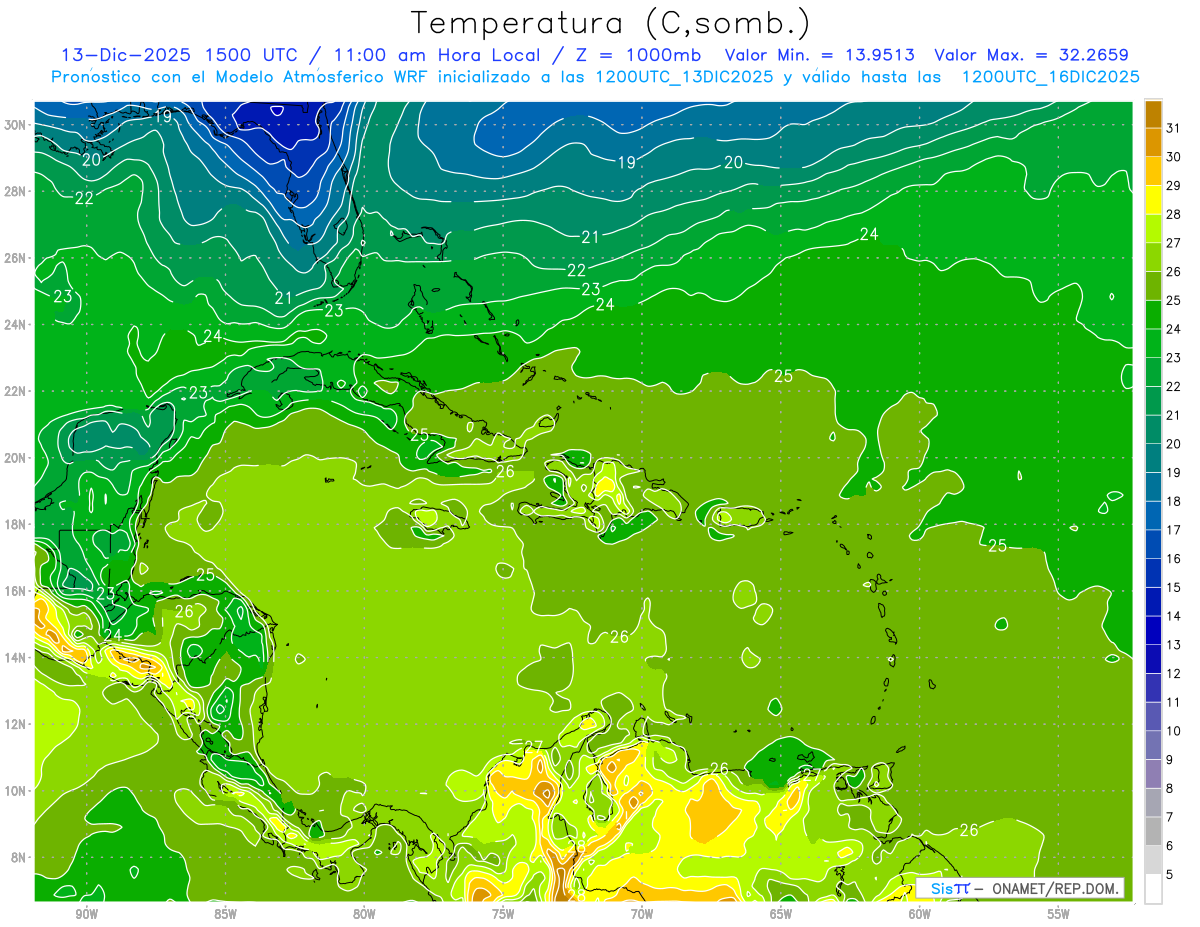Click the '1200UTC_16DIC2025' valid-until time

coord(1050,77)
